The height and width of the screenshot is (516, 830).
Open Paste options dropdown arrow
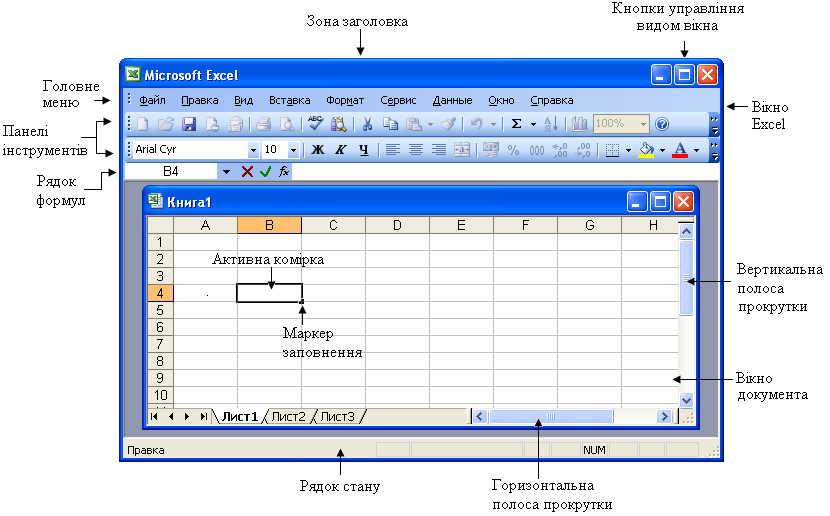pos(430,125)
